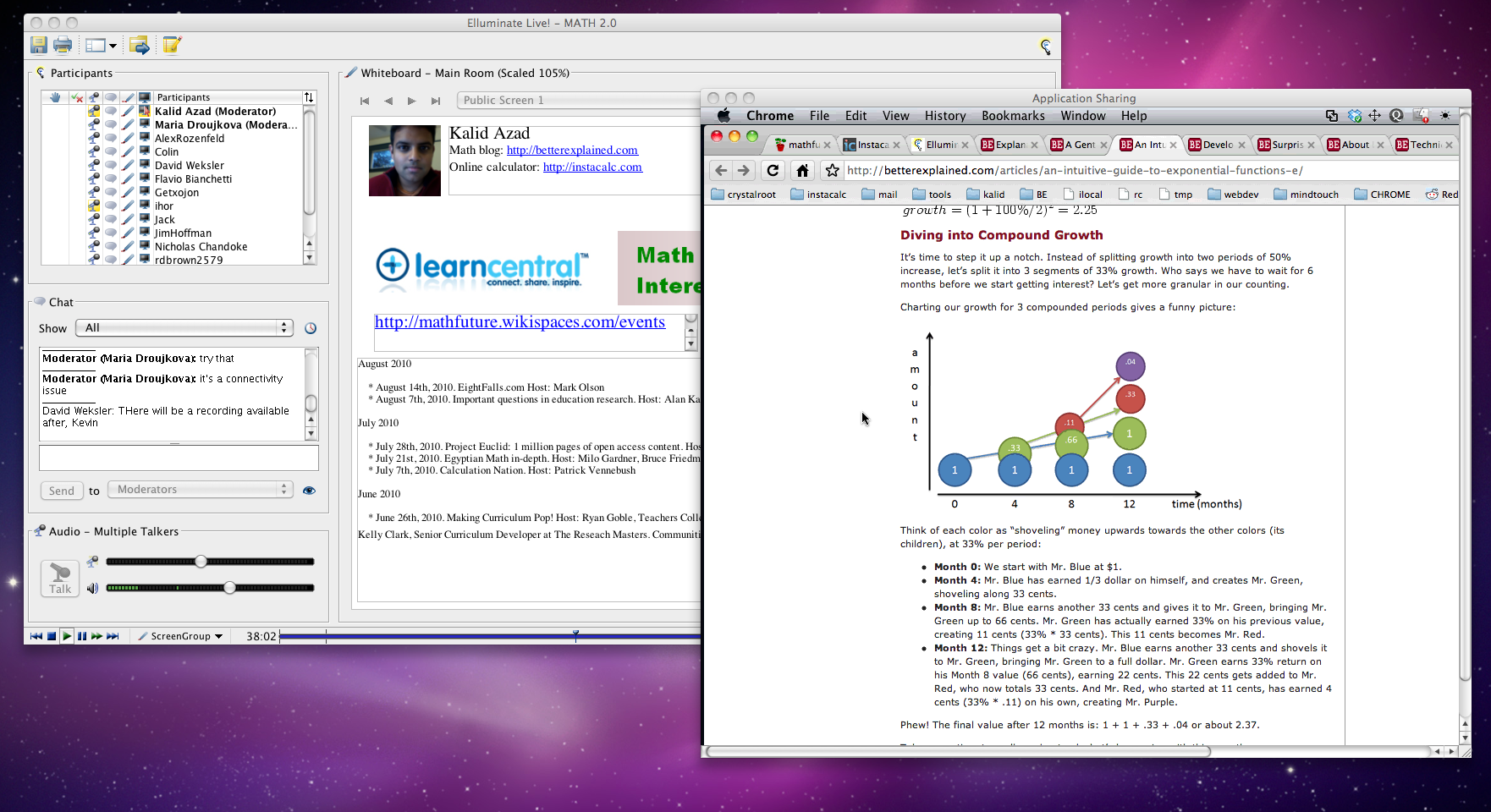Screen dimensions: 1491x812
Task: Go to next whiteboard screen arrow
Action: click(x=412, y=101)
